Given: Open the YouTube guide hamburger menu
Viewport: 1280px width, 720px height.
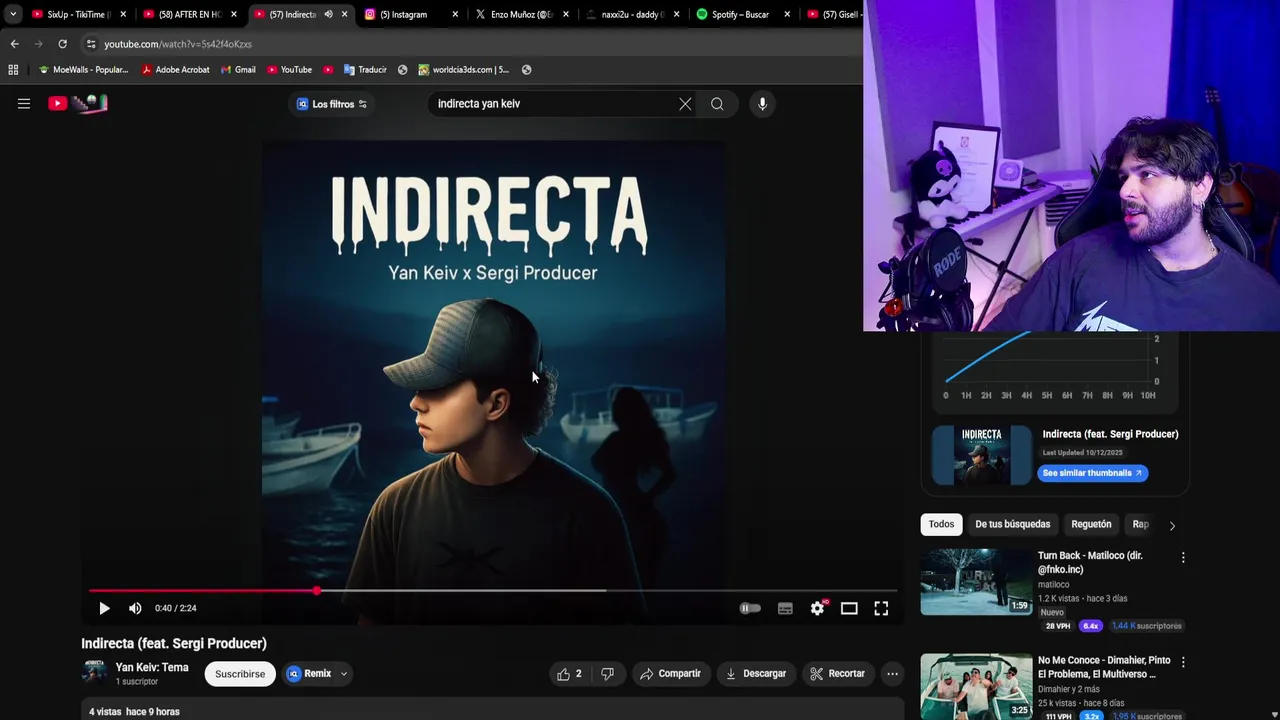Looking at the screenshot, I should [24, 103].
